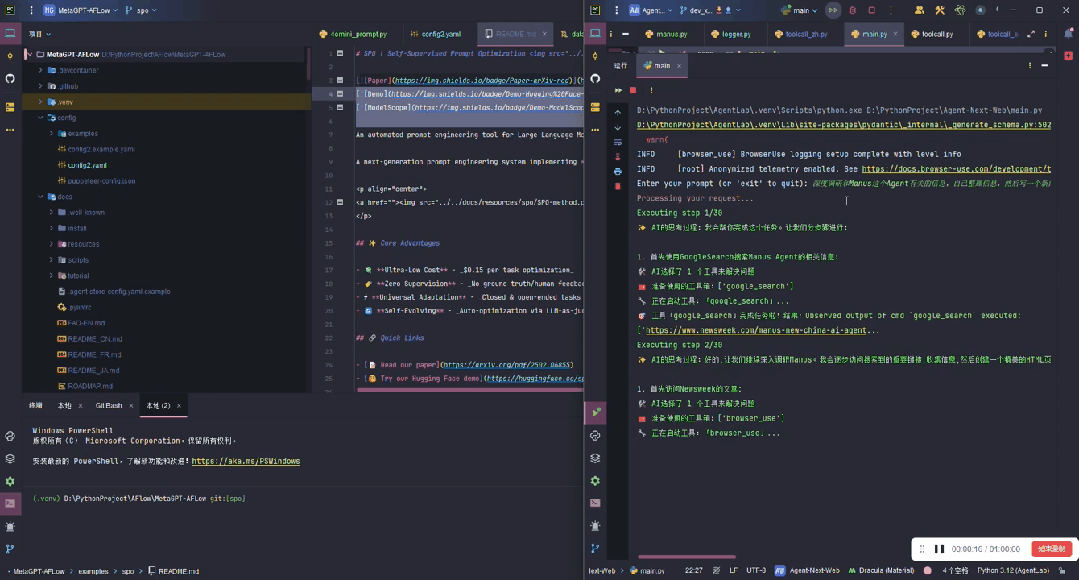Select config2.yaml file in project tree

point(87,165)
